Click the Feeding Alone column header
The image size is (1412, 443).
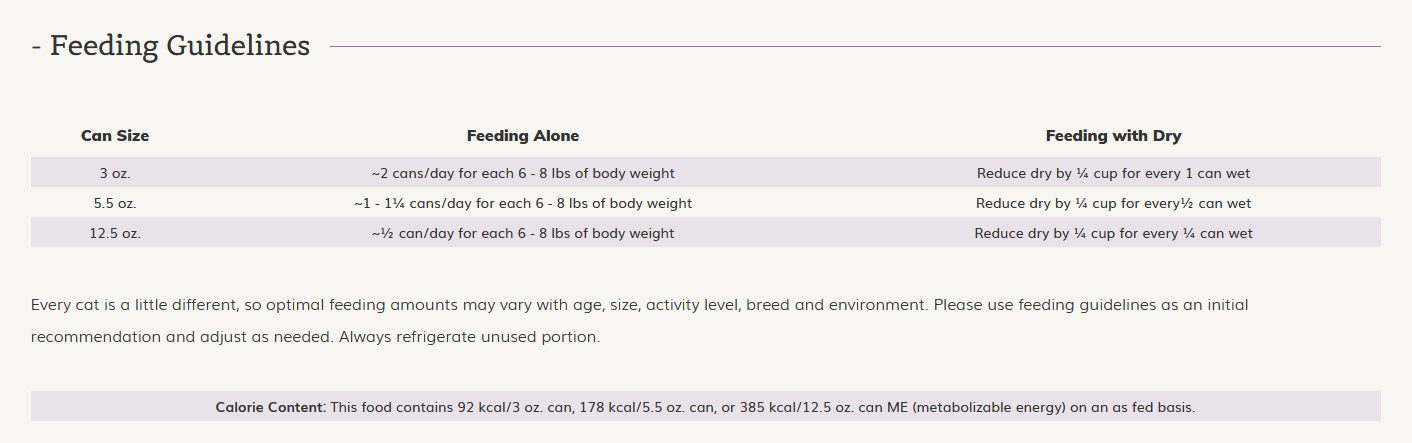(522, 136)
